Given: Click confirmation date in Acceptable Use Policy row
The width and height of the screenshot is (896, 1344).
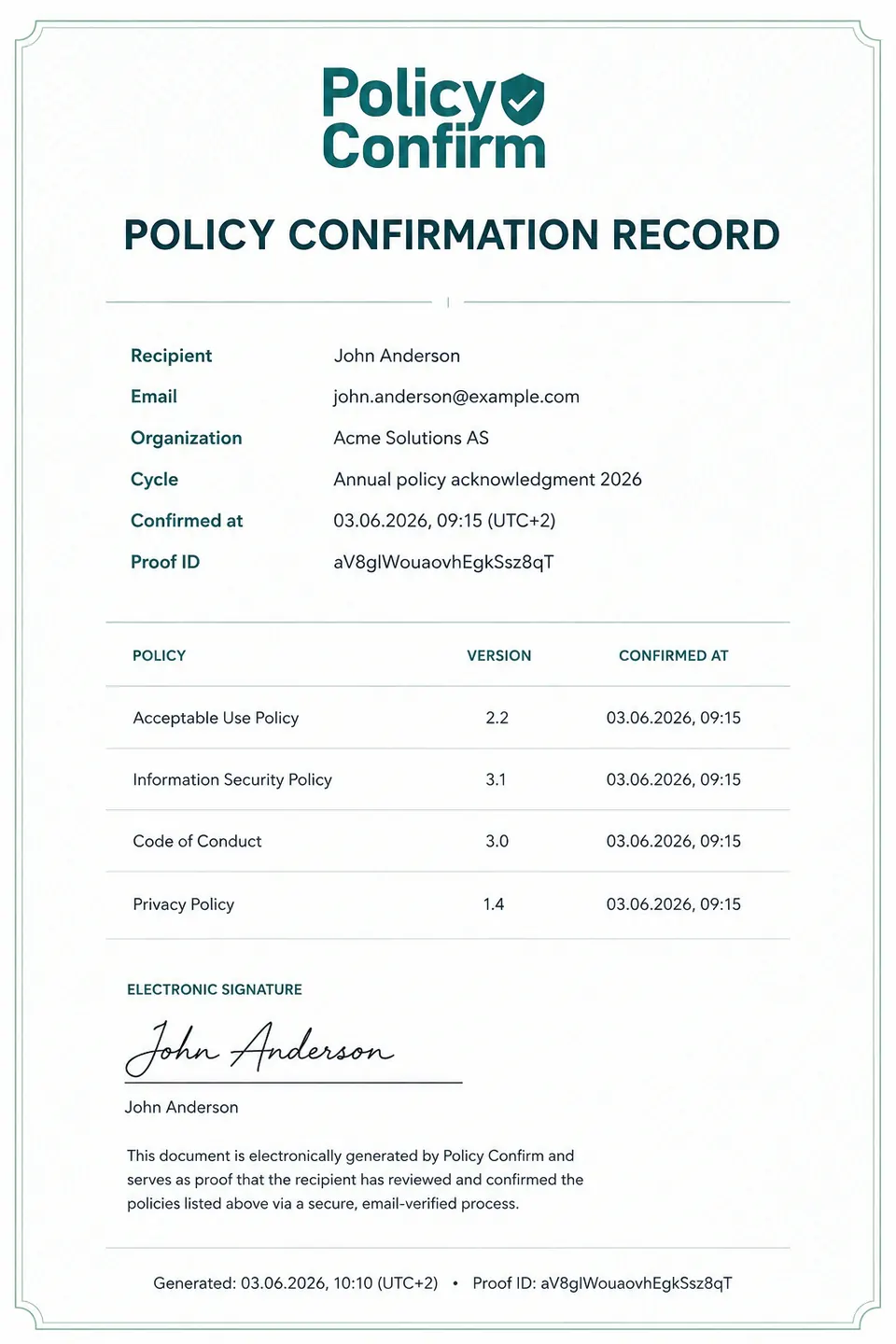Looking at the screenshot, I should [x=673, y=718].
